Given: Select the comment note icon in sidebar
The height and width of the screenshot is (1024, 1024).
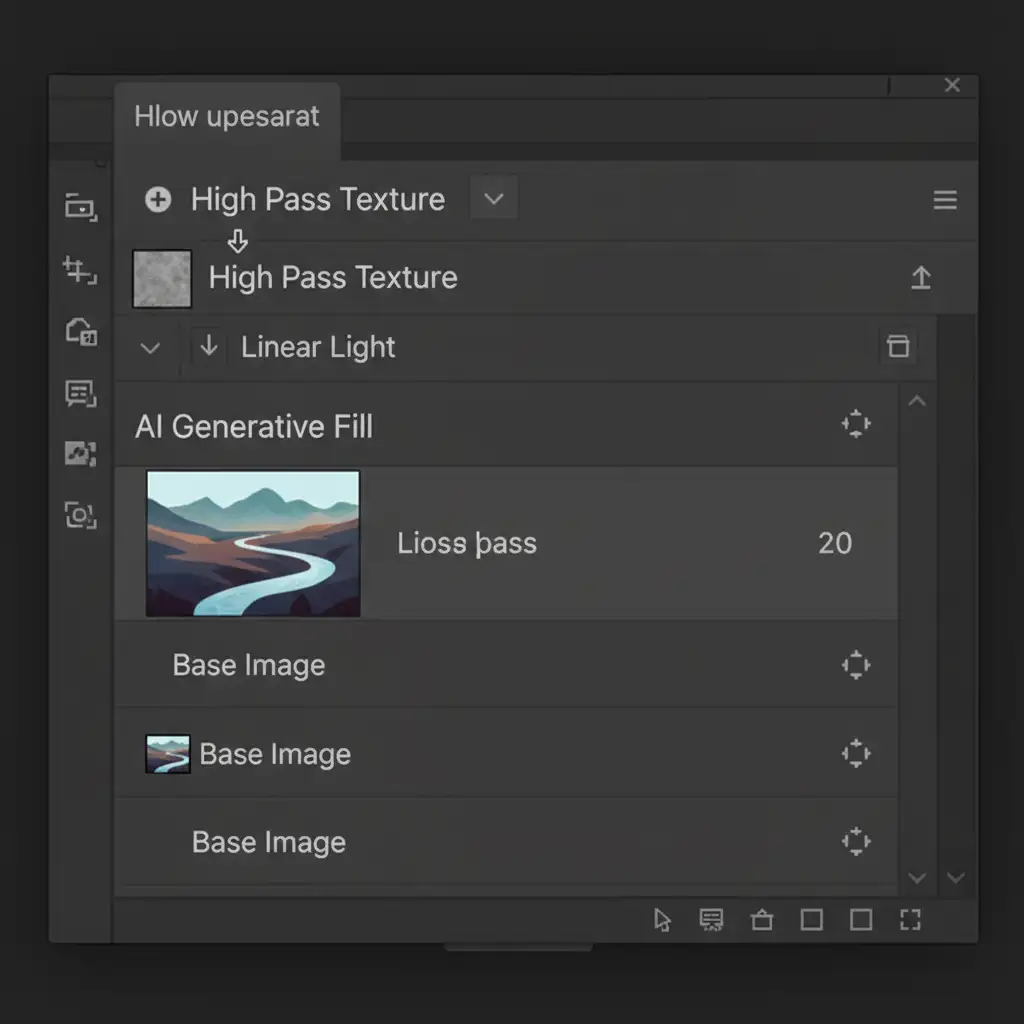Looking at the screenshot, I should click(x=80, y=393).
